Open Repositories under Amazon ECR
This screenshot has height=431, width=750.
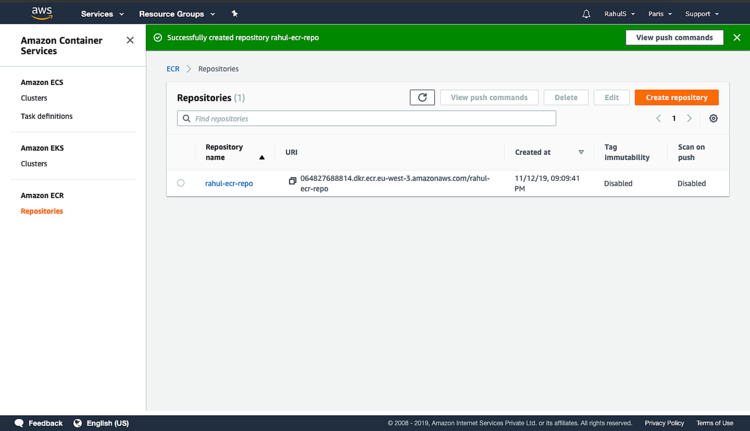point(42,211)
